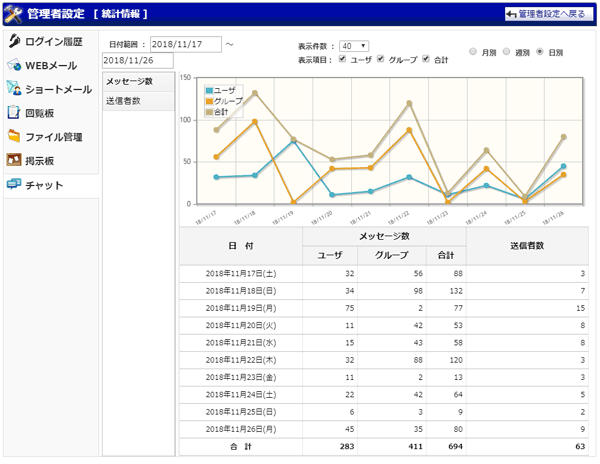Click the group total value 411
600x464 pixels.
[415, 446]
